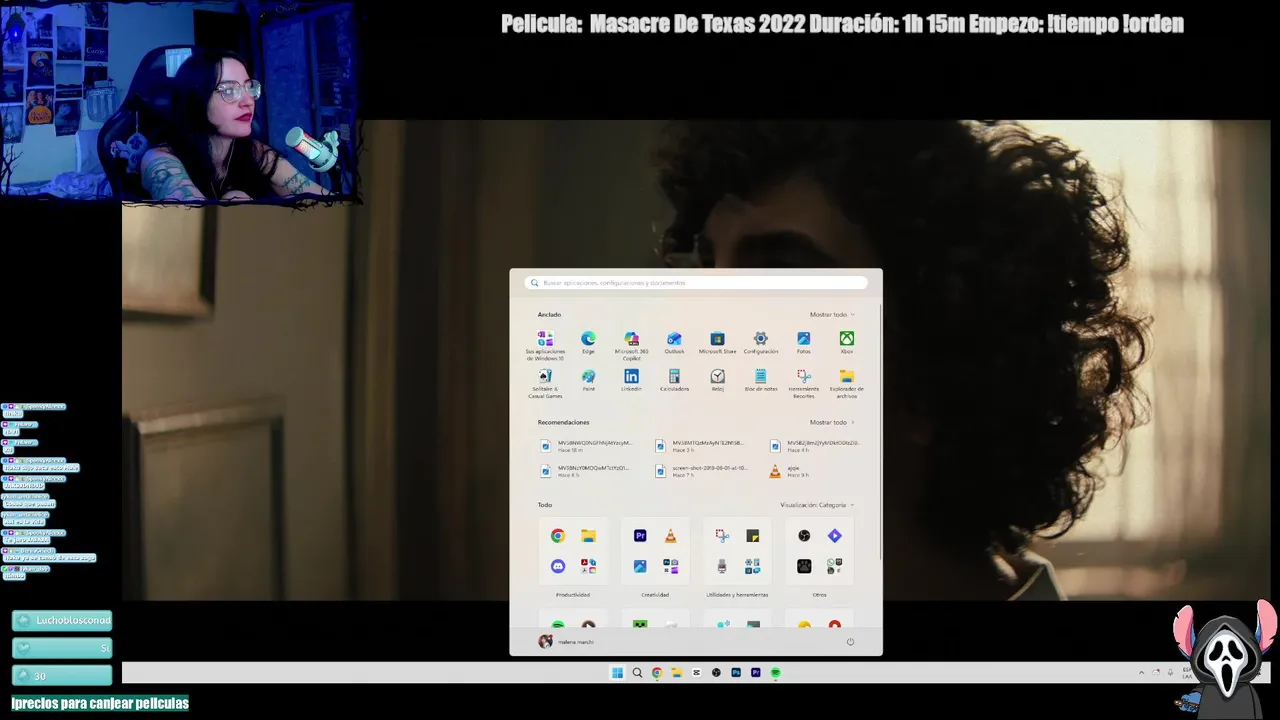Image resolution: width=1280 pixels, height=720 pixels.
Task: Launch Solitaire & Casual Games
Action: 545,384
